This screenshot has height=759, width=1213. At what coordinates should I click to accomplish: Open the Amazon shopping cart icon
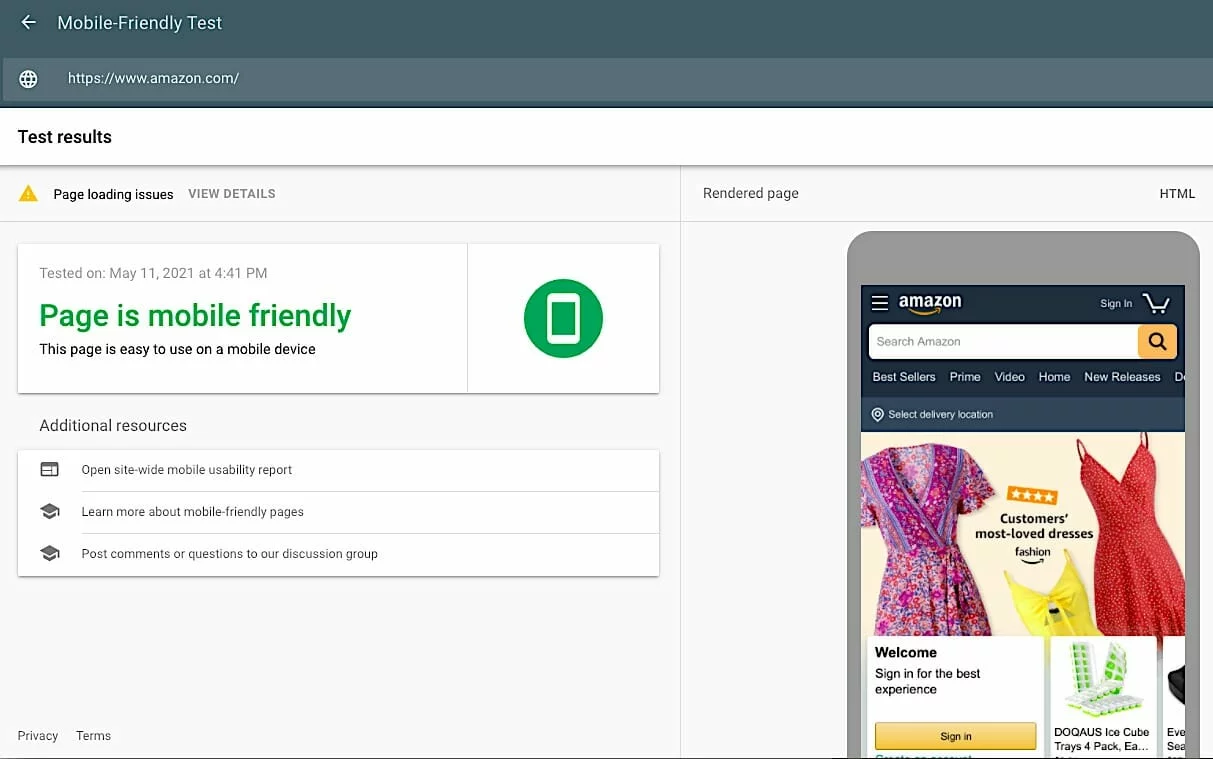coord(1156,303)
